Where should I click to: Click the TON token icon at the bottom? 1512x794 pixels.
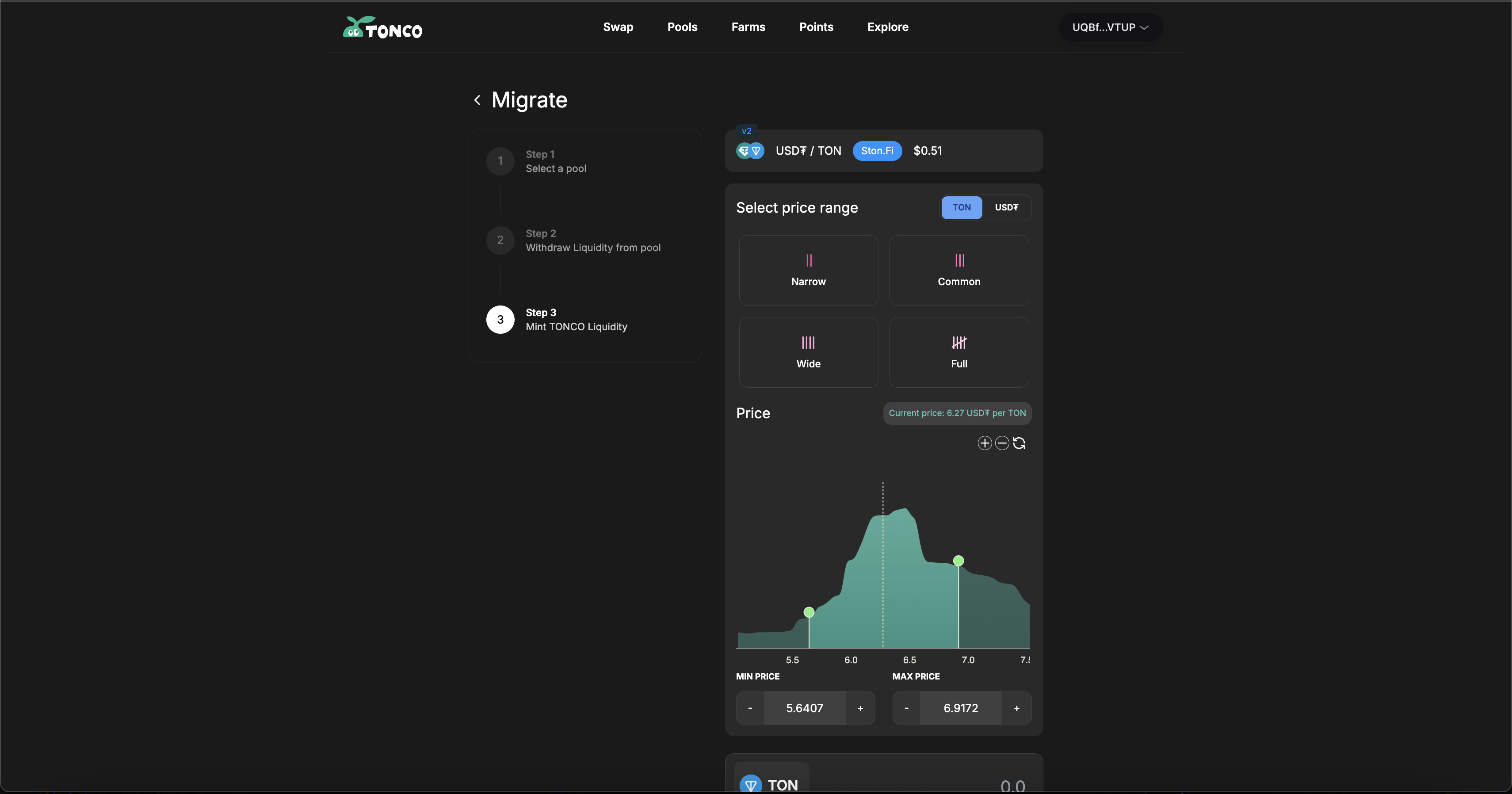(750, 784)
